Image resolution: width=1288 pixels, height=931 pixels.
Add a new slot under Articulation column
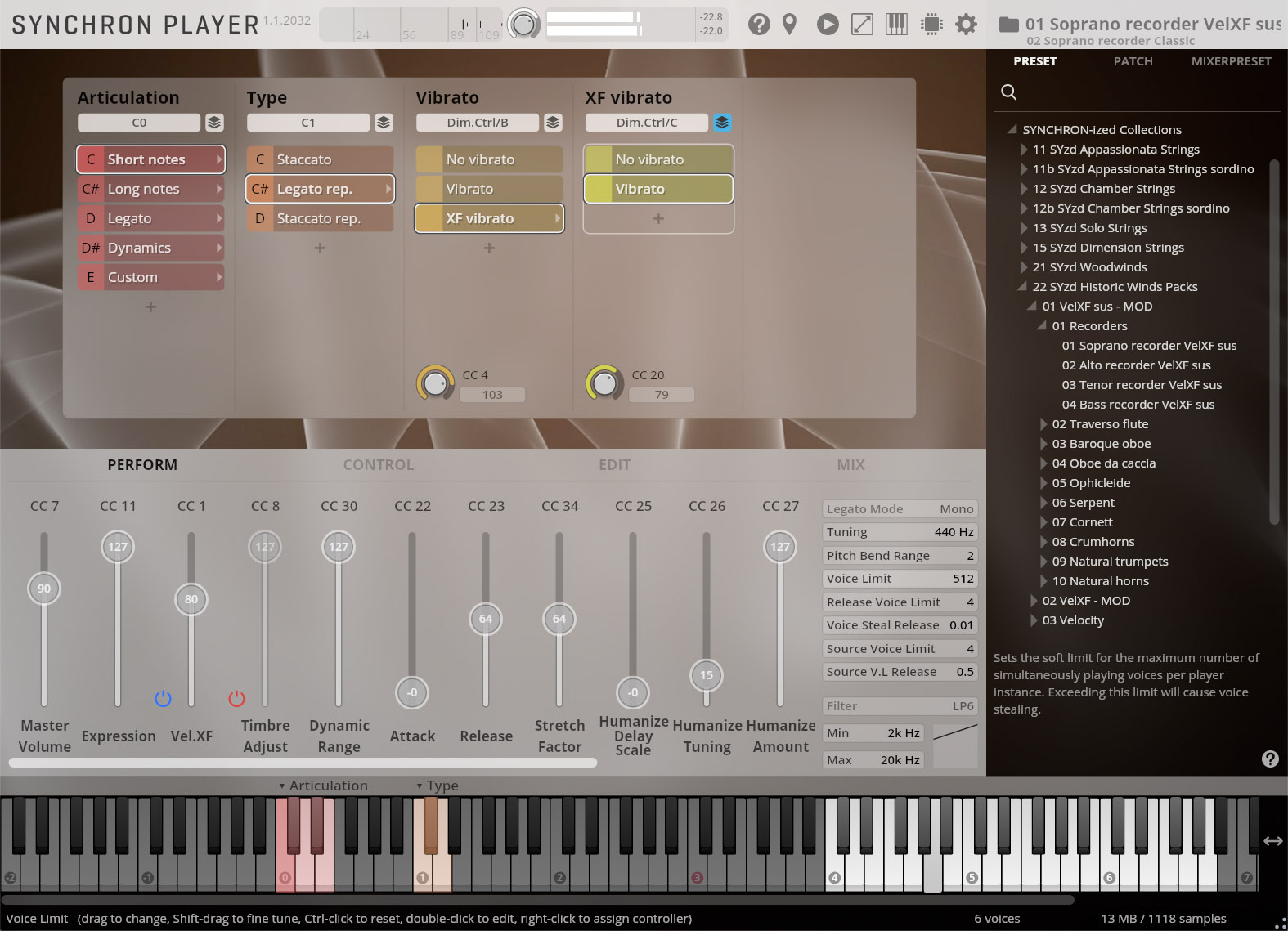[150, 307]
